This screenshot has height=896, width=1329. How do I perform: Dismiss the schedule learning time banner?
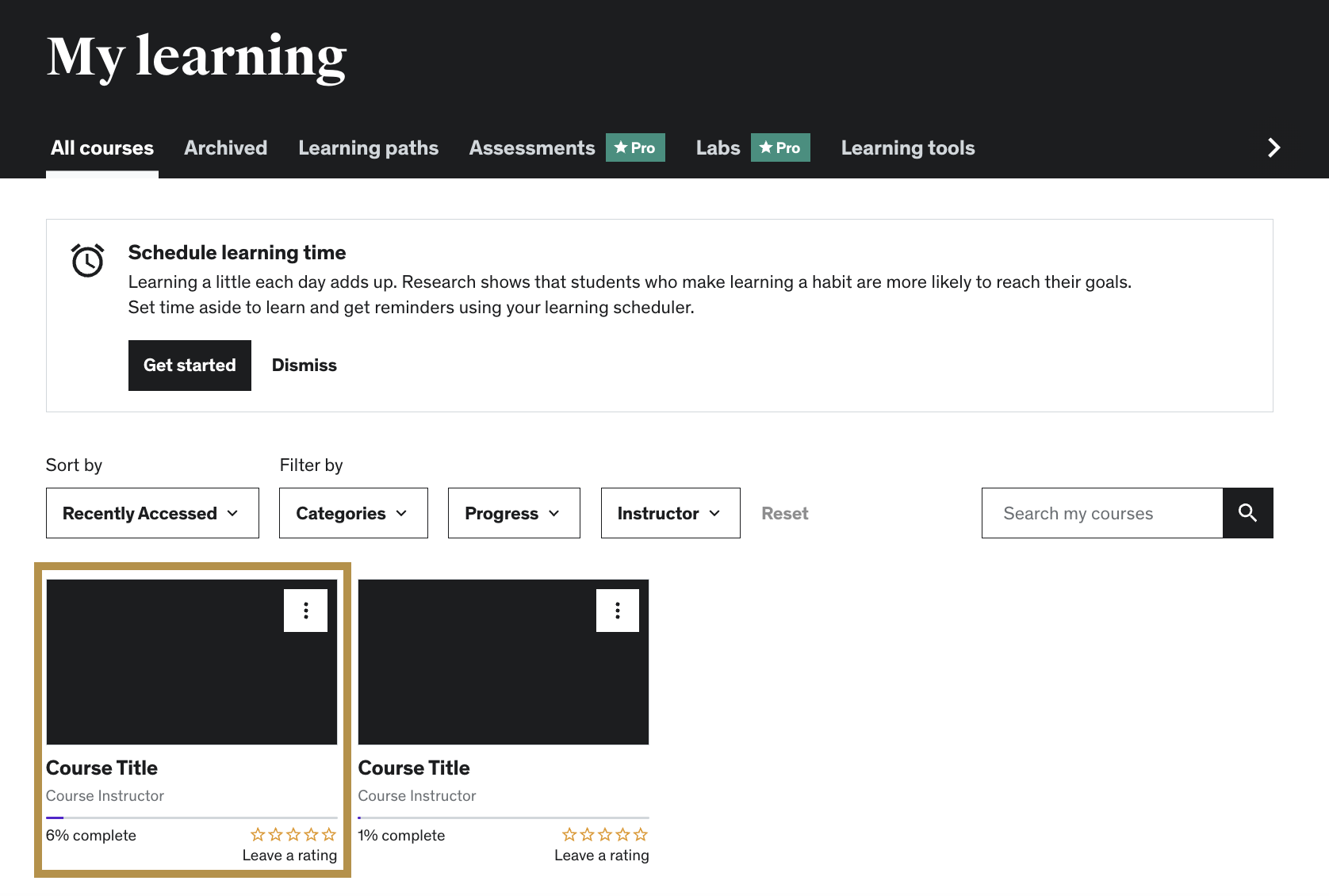point(304,366)
